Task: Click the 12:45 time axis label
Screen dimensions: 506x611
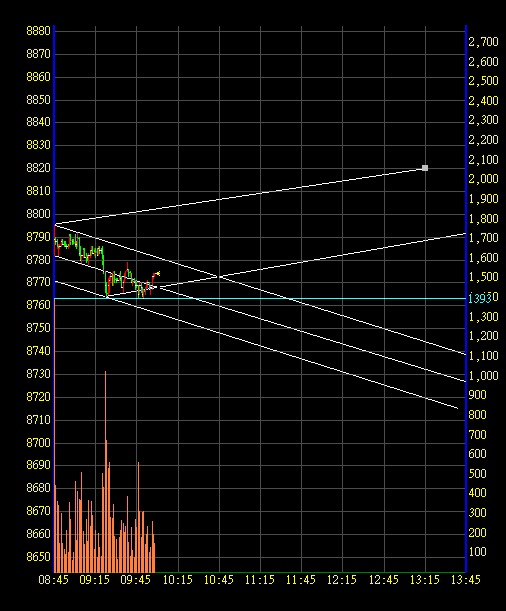Action: point(384,580)
